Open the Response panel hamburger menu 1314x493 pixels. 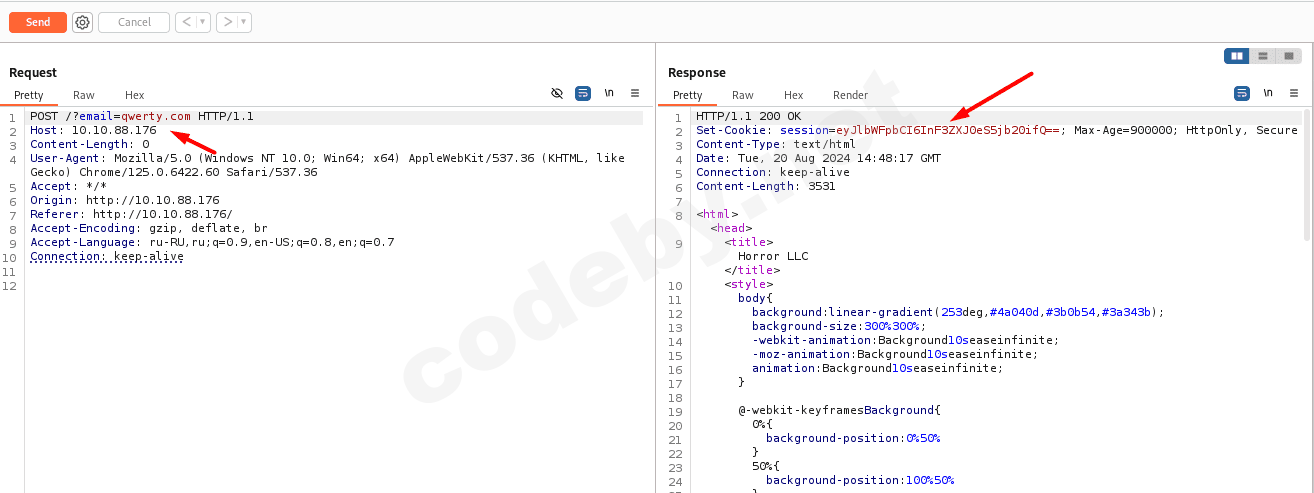(x=1294, y=93)
